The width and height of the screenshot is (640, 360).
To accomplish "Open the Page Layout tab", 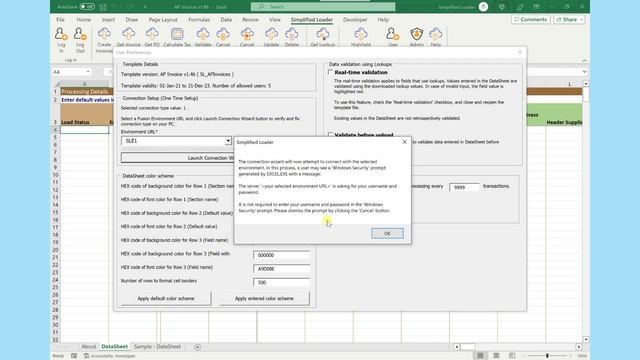I will point(163,20).
